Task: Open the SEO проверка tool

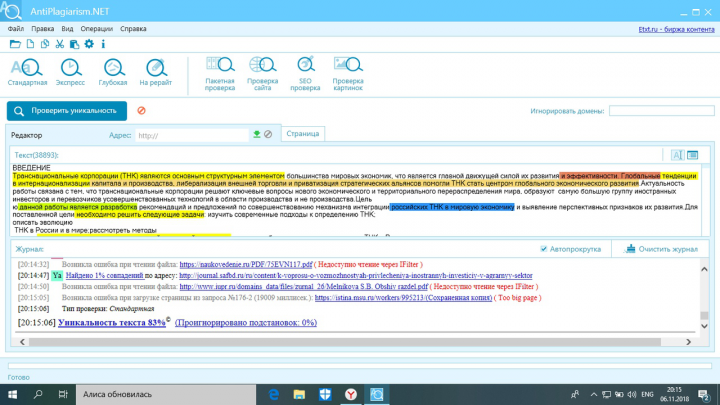Action: pos(305,73)
